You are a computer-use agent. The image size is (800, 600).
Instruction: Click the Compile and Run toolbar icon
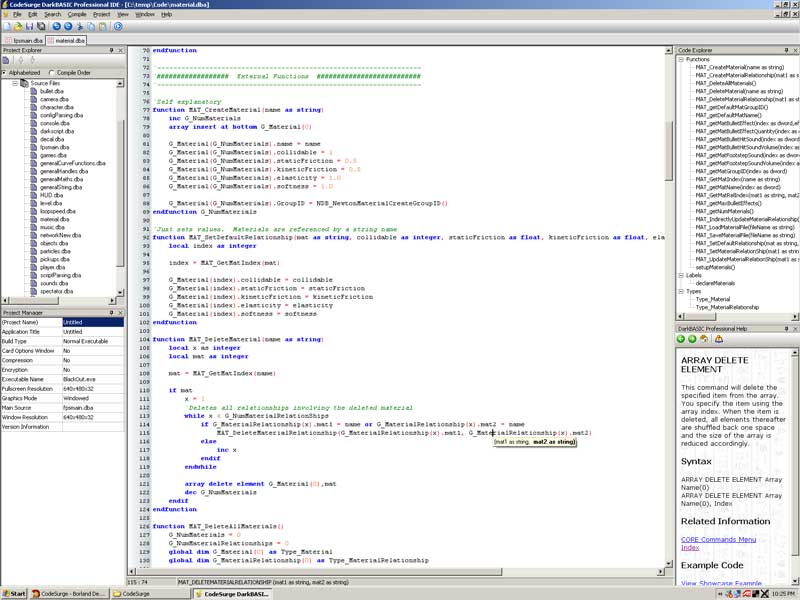118,27
